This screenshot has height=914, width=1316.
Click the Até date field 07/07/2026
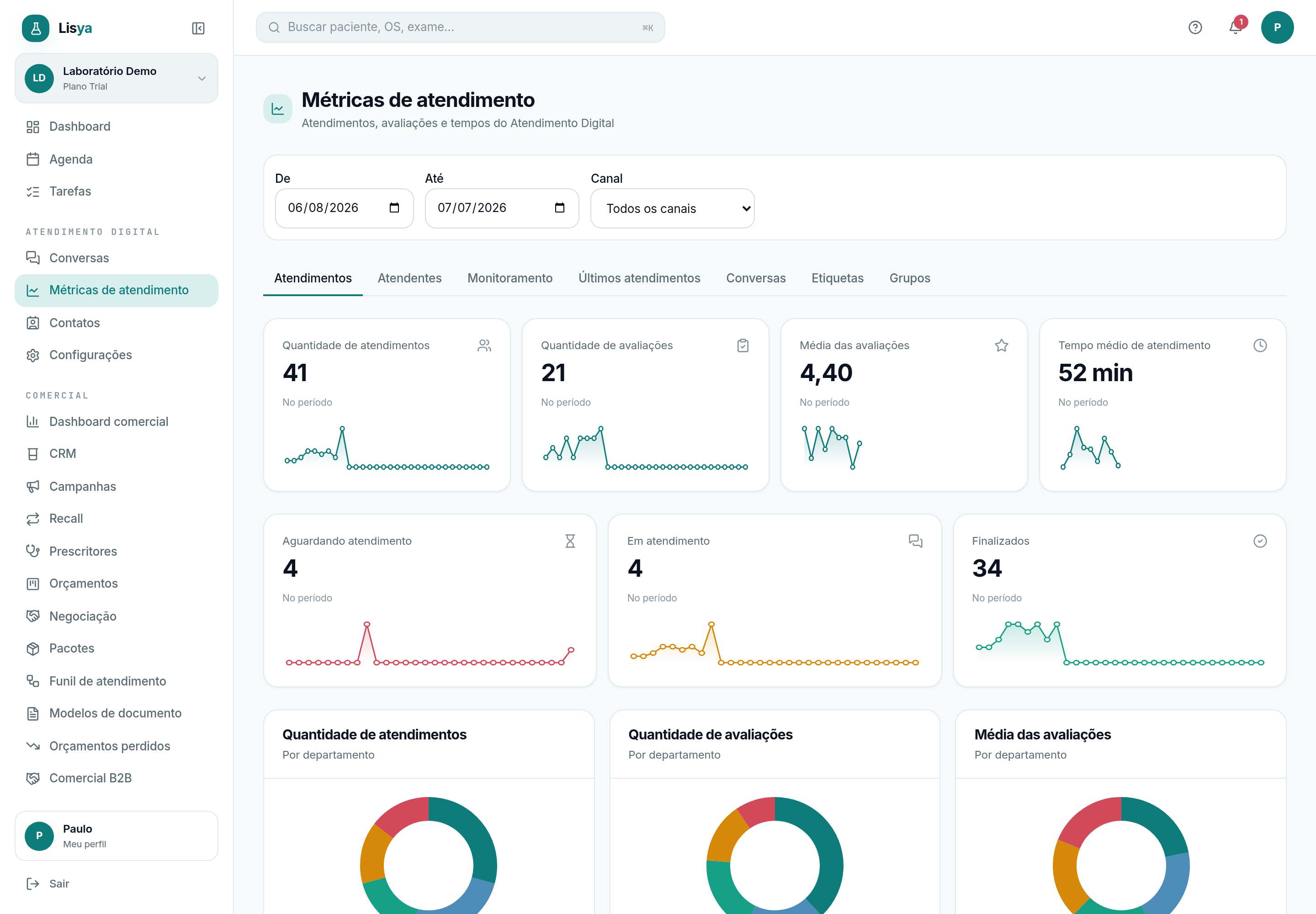click(502, 208)
